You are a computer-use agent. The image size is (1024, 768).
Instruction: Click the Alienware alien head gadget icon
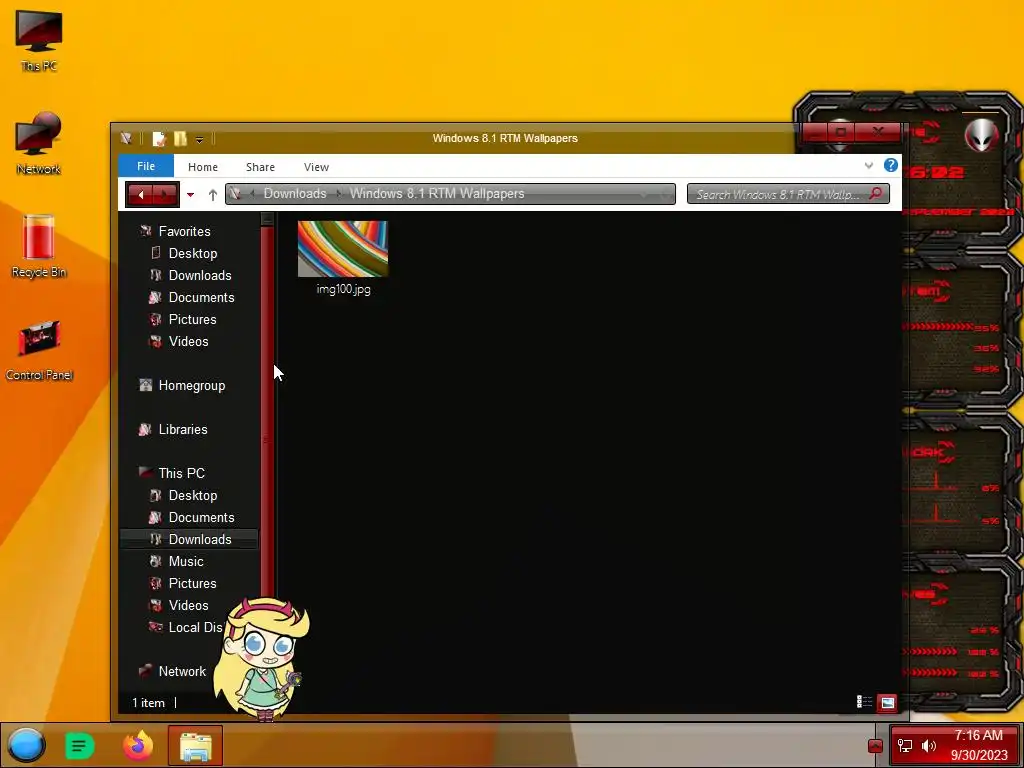coord(981,136)
